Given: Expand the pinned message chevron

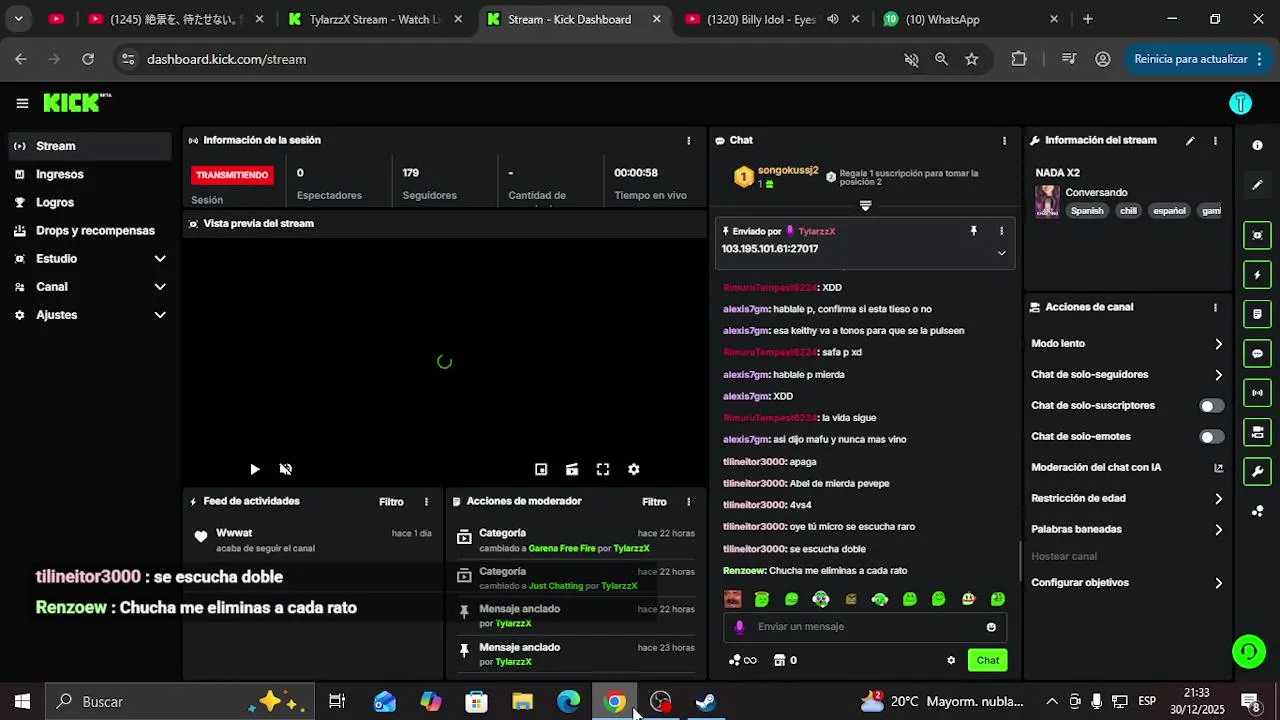Looking at the screenshot, I should [1001, 253].
